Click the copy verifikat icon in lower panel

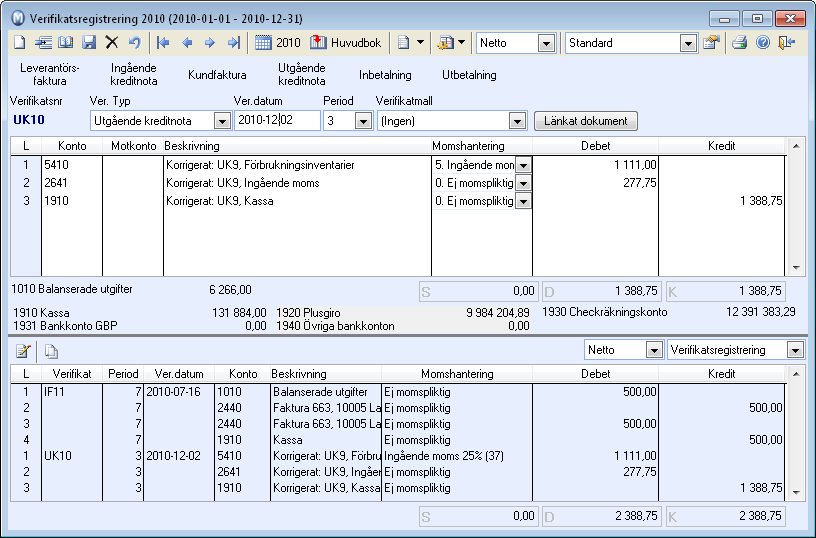click(51, 351)
